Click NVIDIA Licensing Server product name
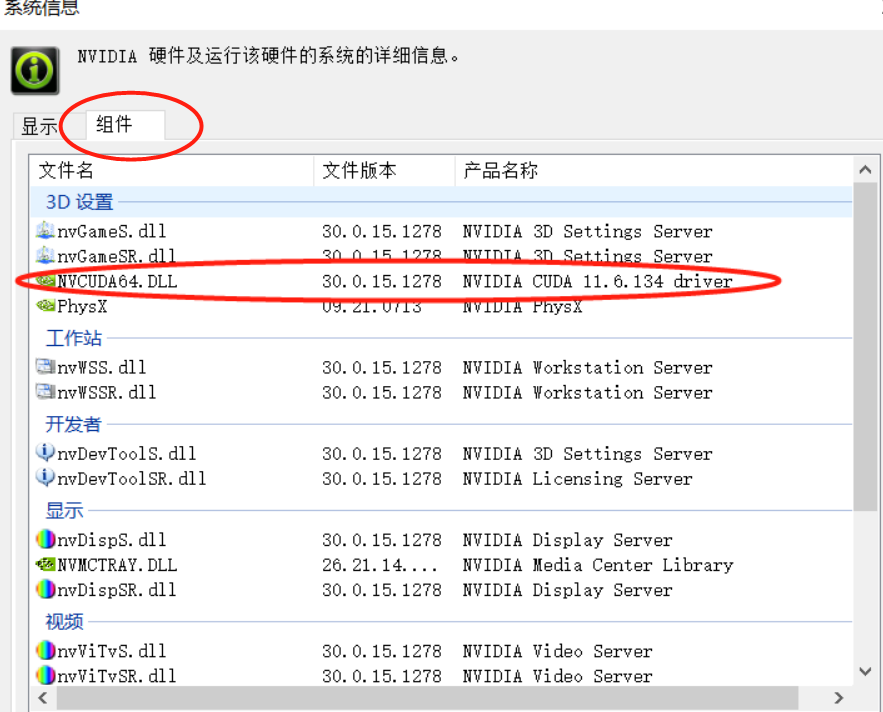Image resolution: width=883 pixels, height=712 pixels. click(x=577, y=478)
